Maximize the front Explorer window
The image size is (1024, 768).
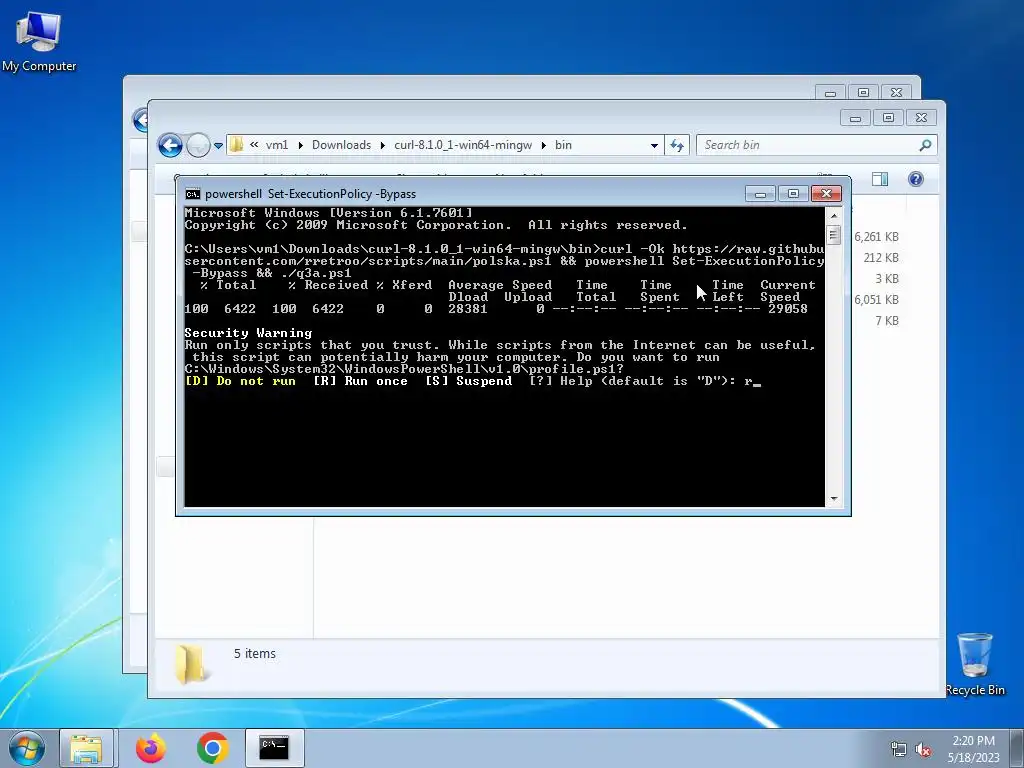pyautogui.click(x=888, y=118)
